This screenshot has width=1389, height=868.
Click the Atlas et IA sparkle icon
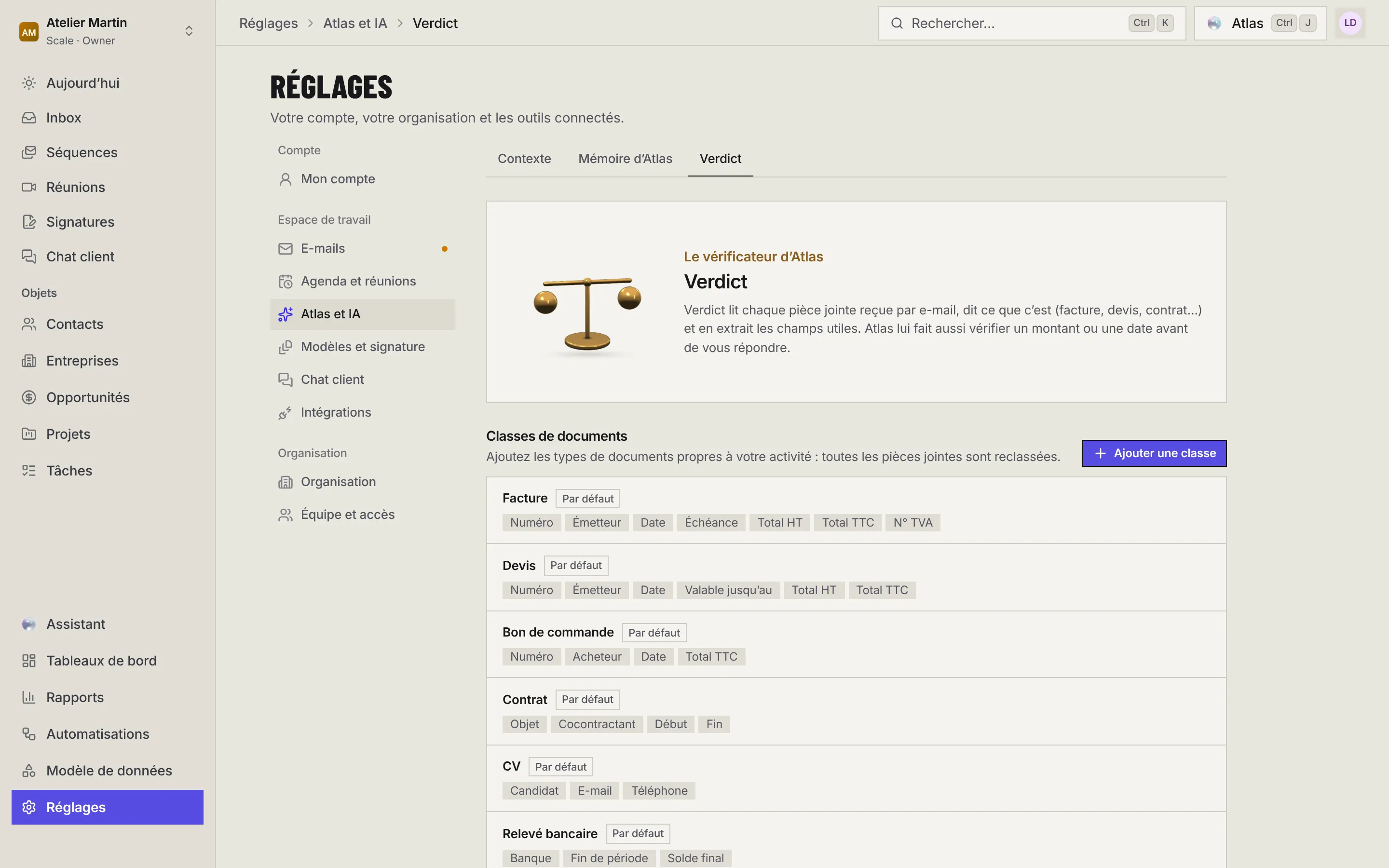pyautogui.click(x=285, y=314)
